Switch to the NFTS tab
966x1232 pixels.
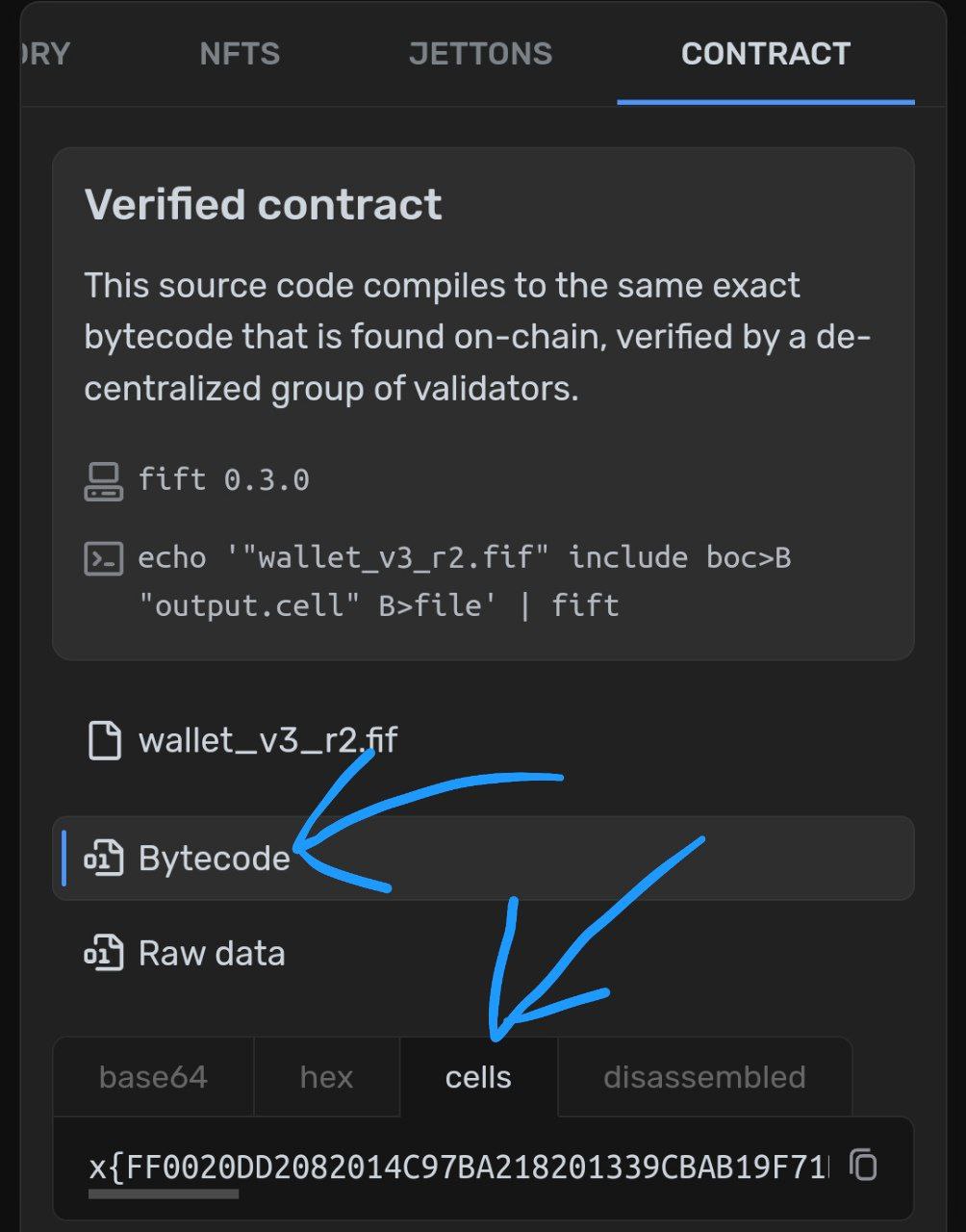point(240,54)
